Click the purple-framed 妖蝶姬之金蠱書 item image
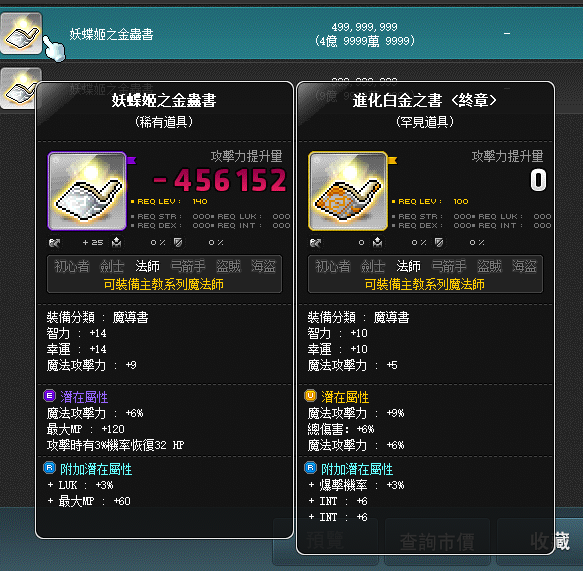Screen dimensions: 583x571 point(87,191)
